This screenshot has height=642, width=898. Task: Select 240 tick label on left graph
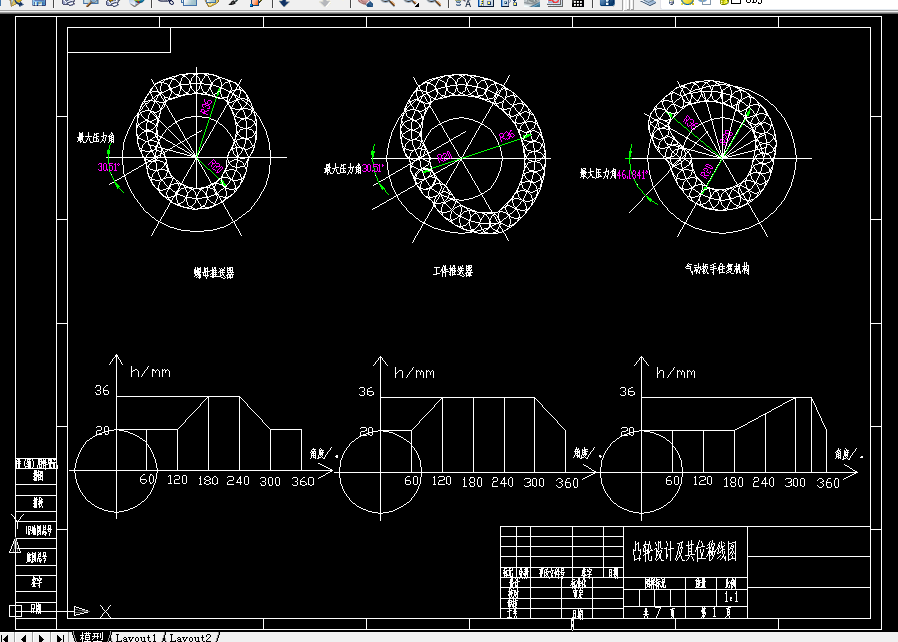click(238, 480)
